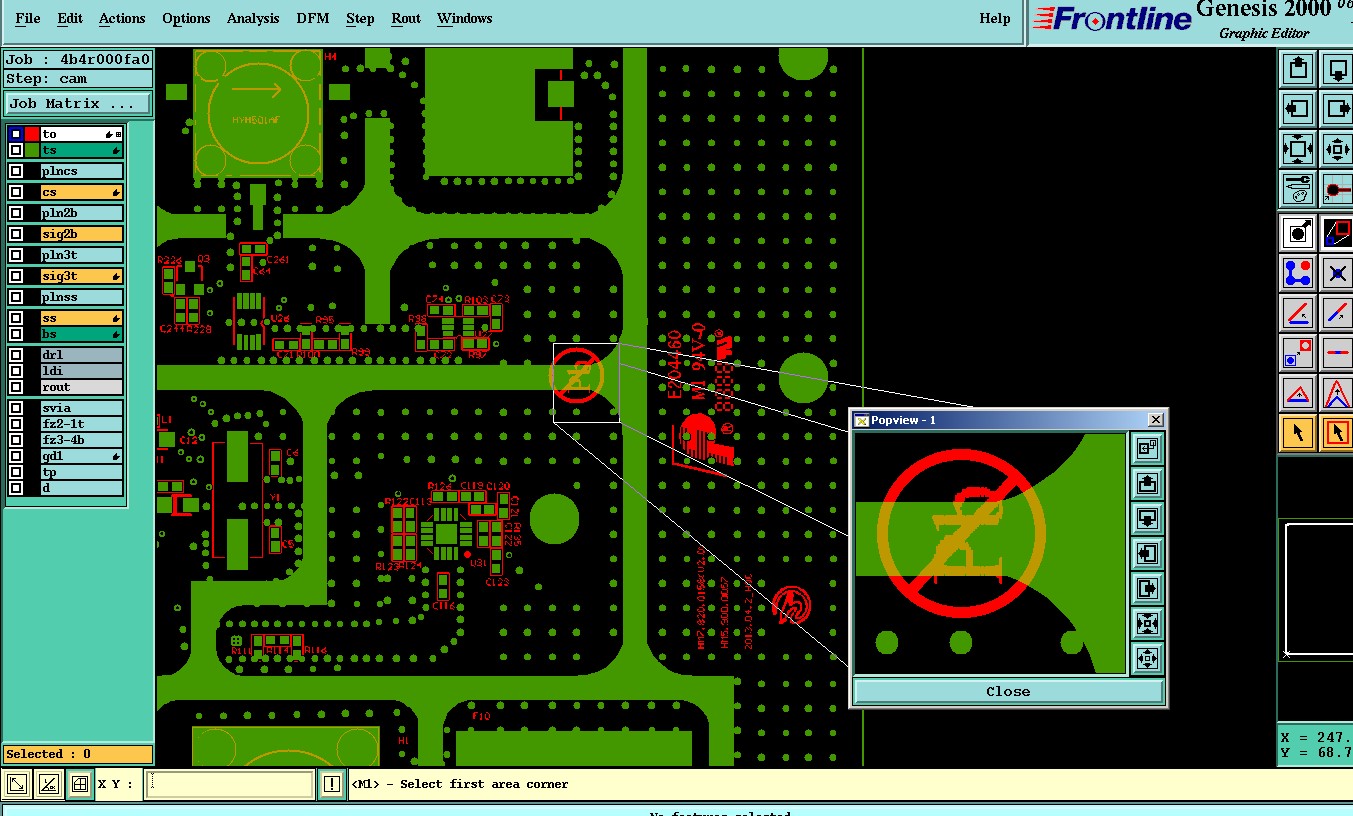
Task: Open the Actions menu
Action: (122, 18)
